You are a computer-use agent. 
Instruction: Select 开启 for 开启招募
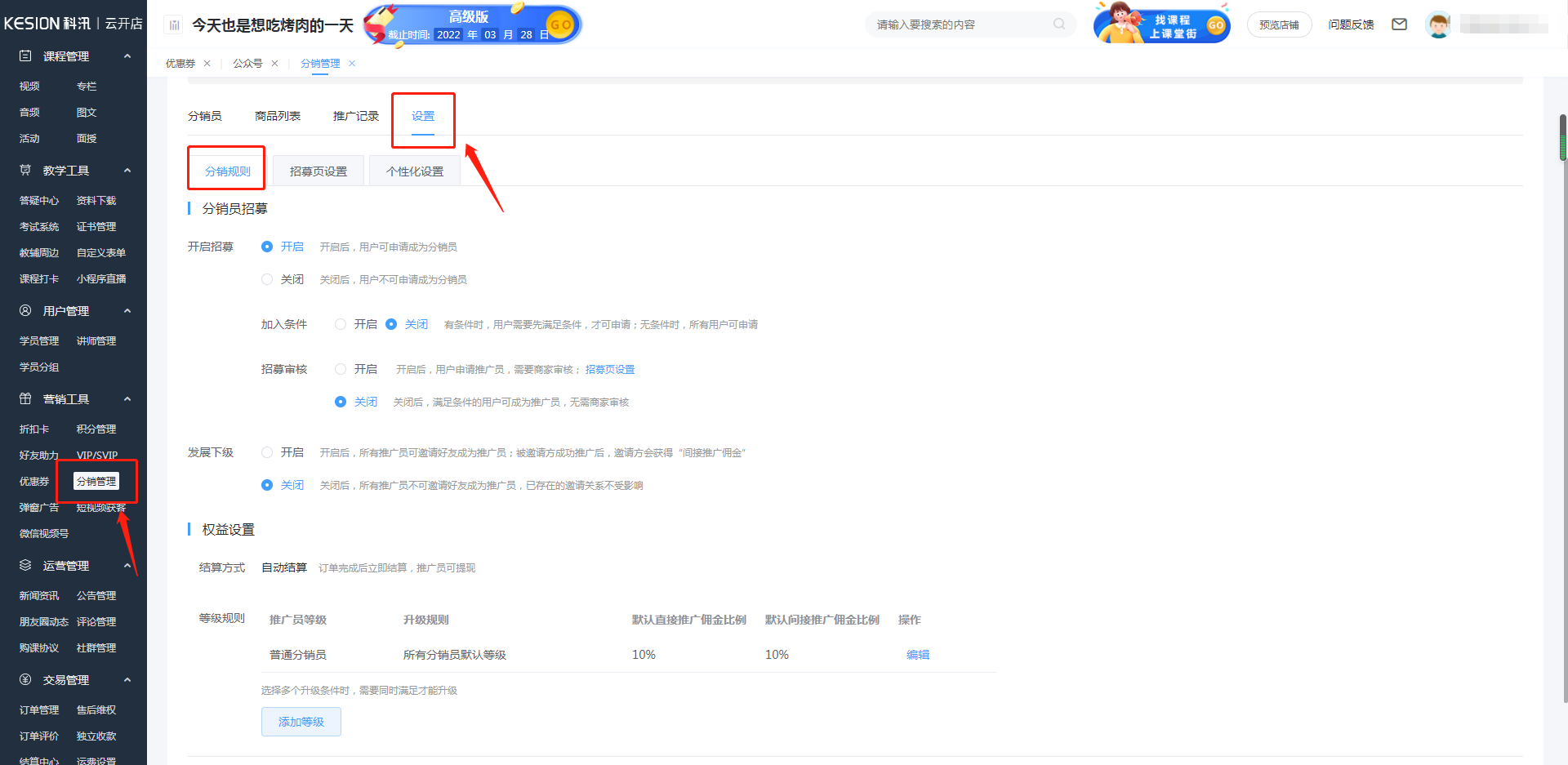point(267,247)
